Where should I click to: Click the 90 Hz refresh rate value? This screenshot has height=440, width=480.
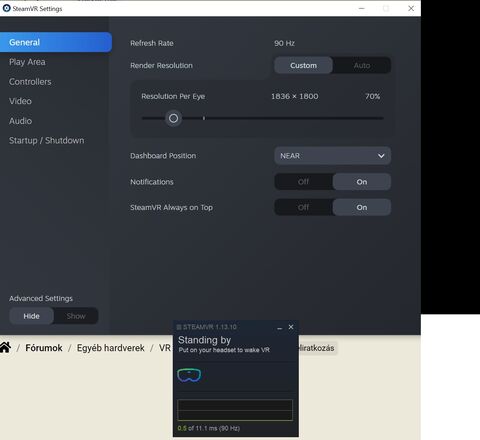coord(284,43)
